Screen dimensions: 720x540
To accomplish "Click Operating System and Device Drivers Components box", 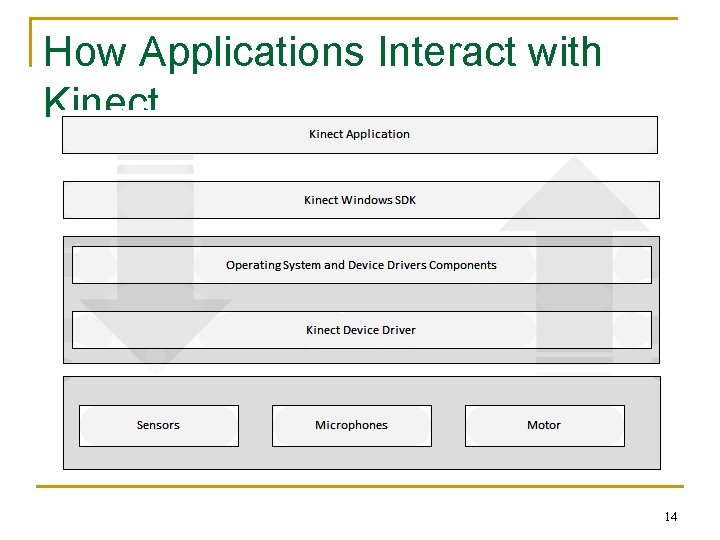I will pos(361,265).
